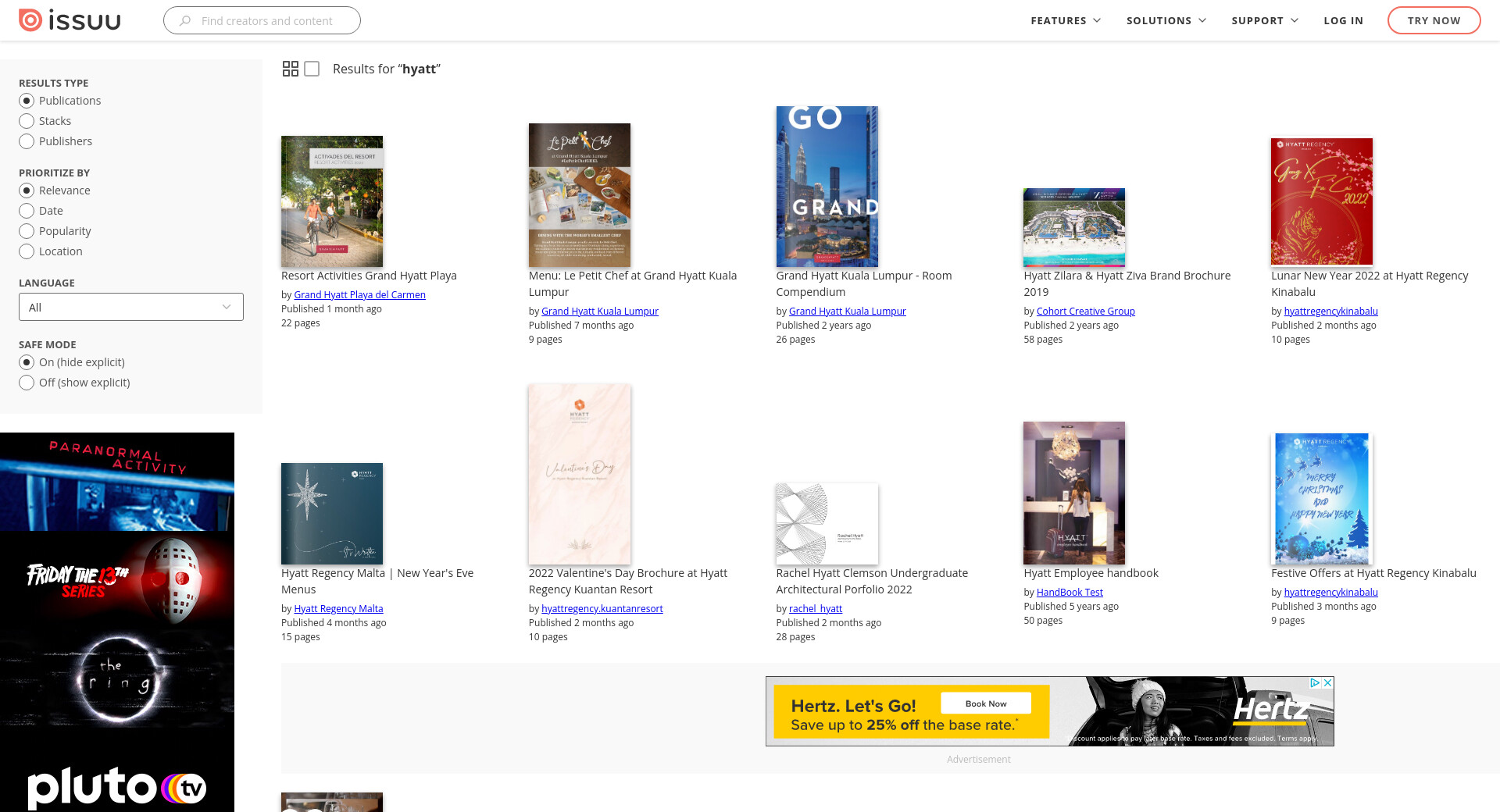Viewport: 1500px width, 812px height.
Task: Open the AdChoices info icon
Action: pyautogui.click(x=1315, y=682)
